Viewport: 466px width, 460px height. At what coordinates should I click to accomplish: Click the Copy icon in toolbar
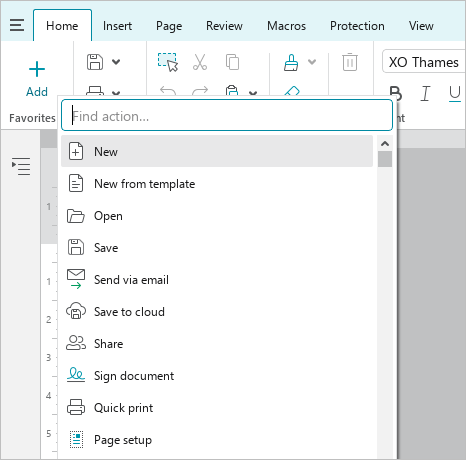(x=232, y=62)
